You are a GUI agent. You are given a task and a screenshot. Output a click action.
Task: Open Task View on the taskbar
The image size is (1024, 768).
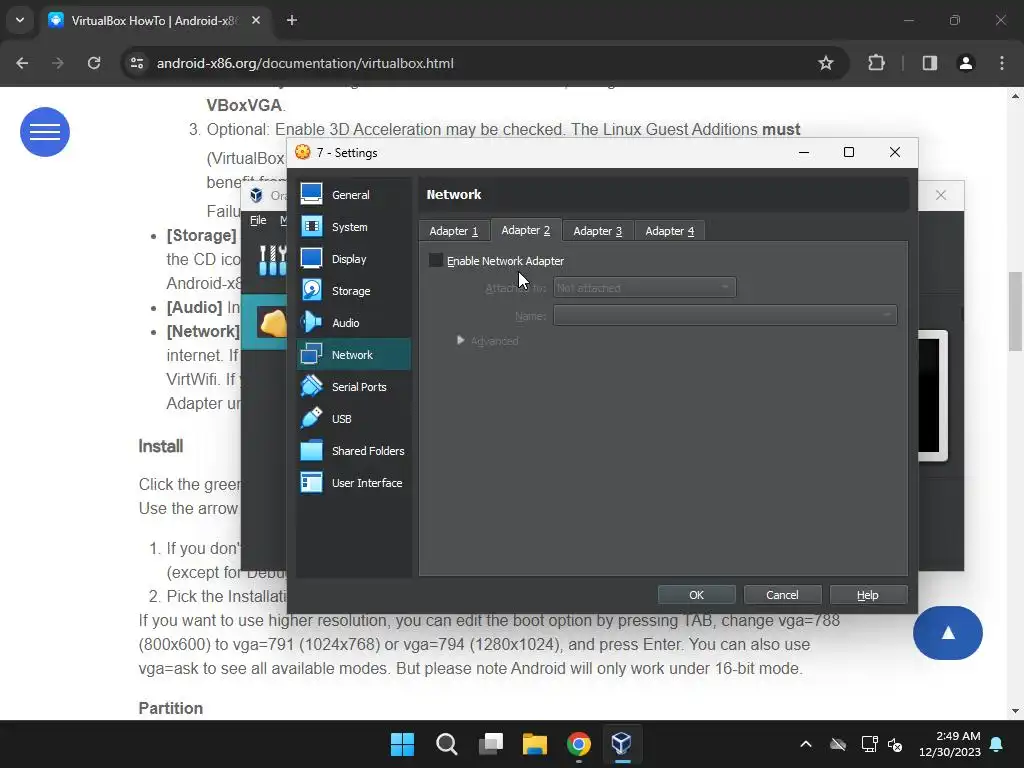coord(490,744)
